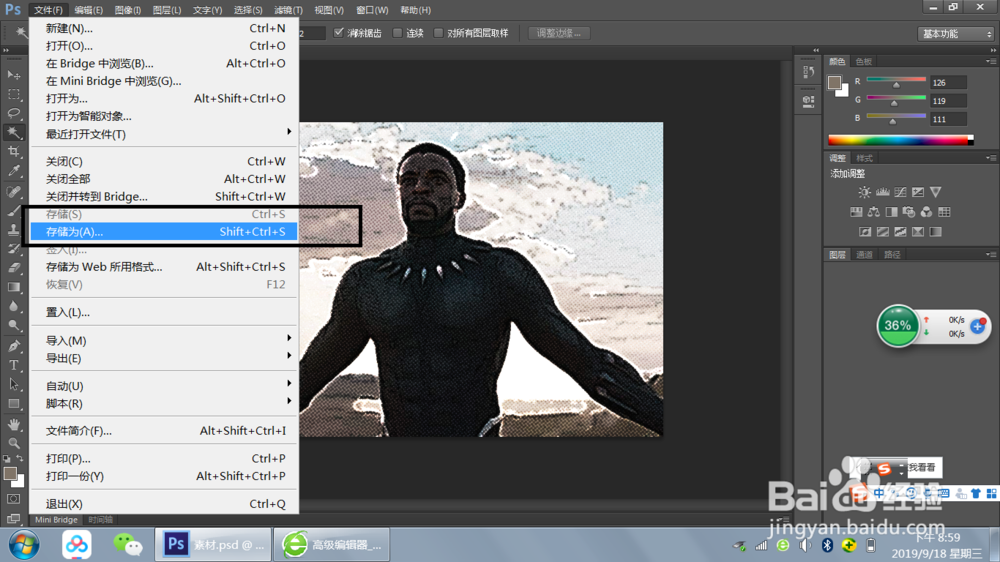Choose 存储为(A)... from File menu
This screenshot has height=562, width=1000.
[165, 232]
